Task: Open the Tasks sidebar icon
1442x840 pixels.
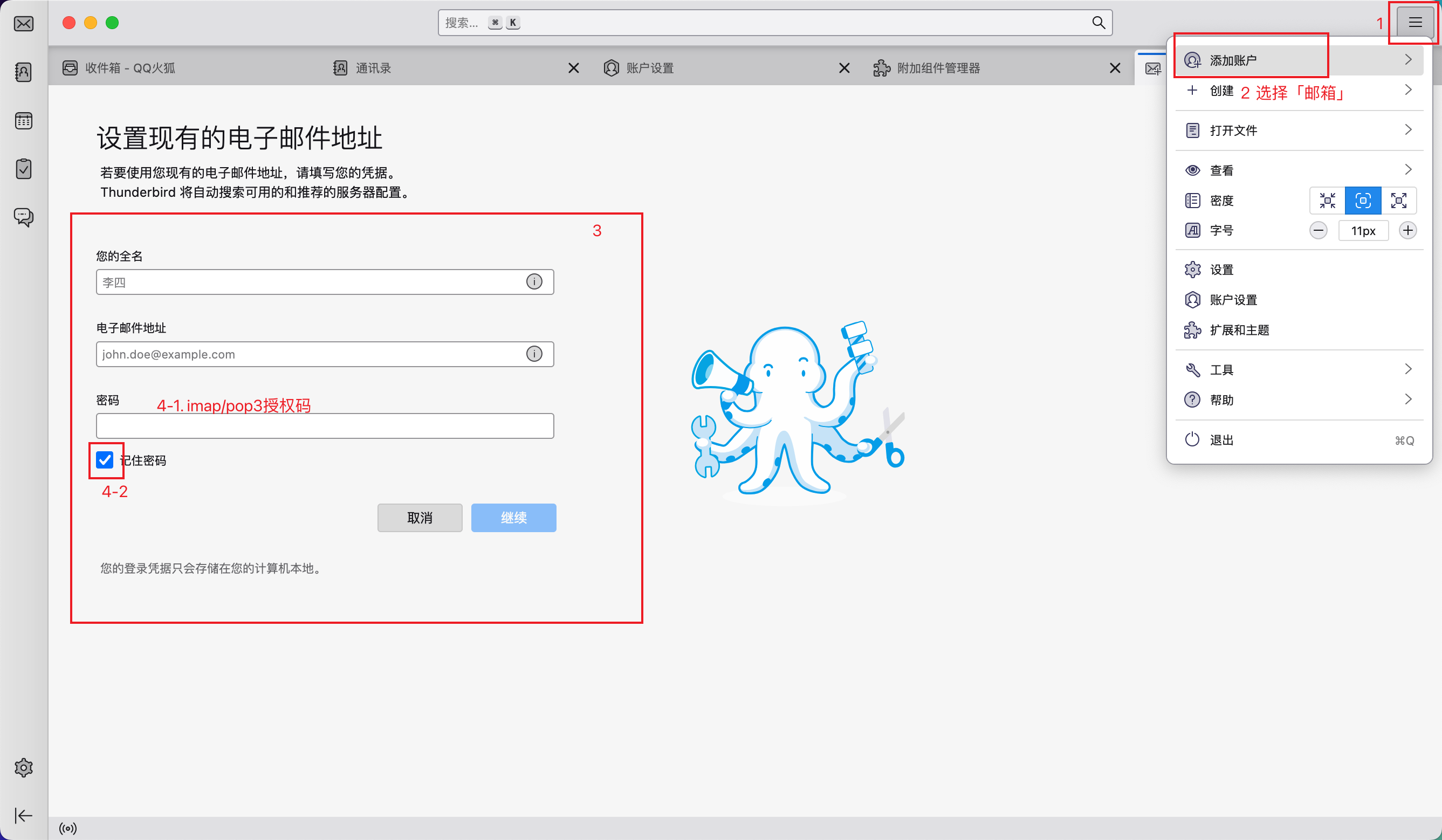Action: tap(24, 169)
